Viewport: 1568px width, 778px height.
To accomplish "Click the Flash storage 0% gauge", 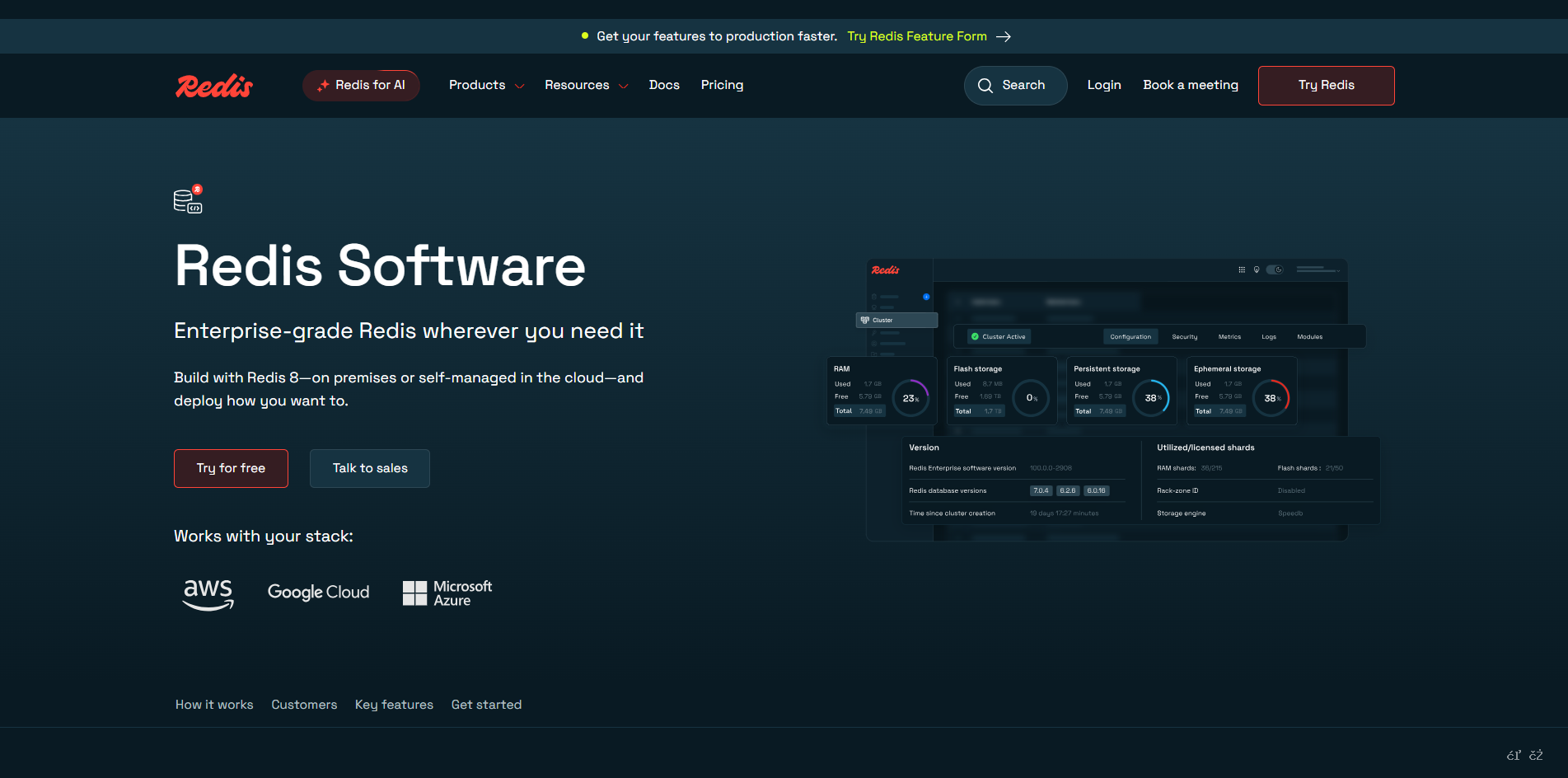I will (1031, 398).
